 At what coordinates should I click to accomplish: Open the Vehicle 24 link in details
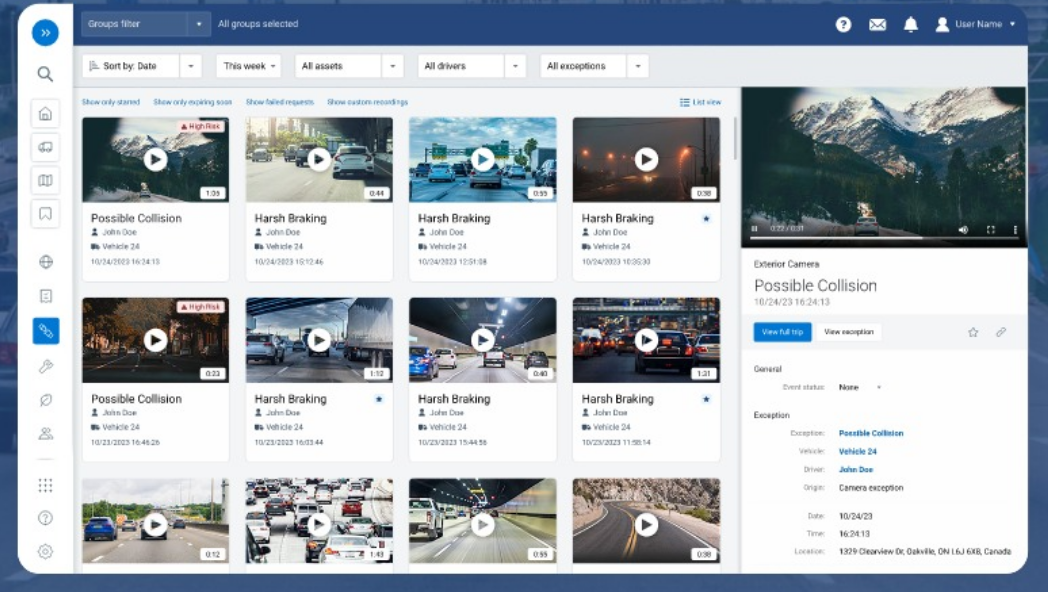pyautogui.click(x=857, y=452)
